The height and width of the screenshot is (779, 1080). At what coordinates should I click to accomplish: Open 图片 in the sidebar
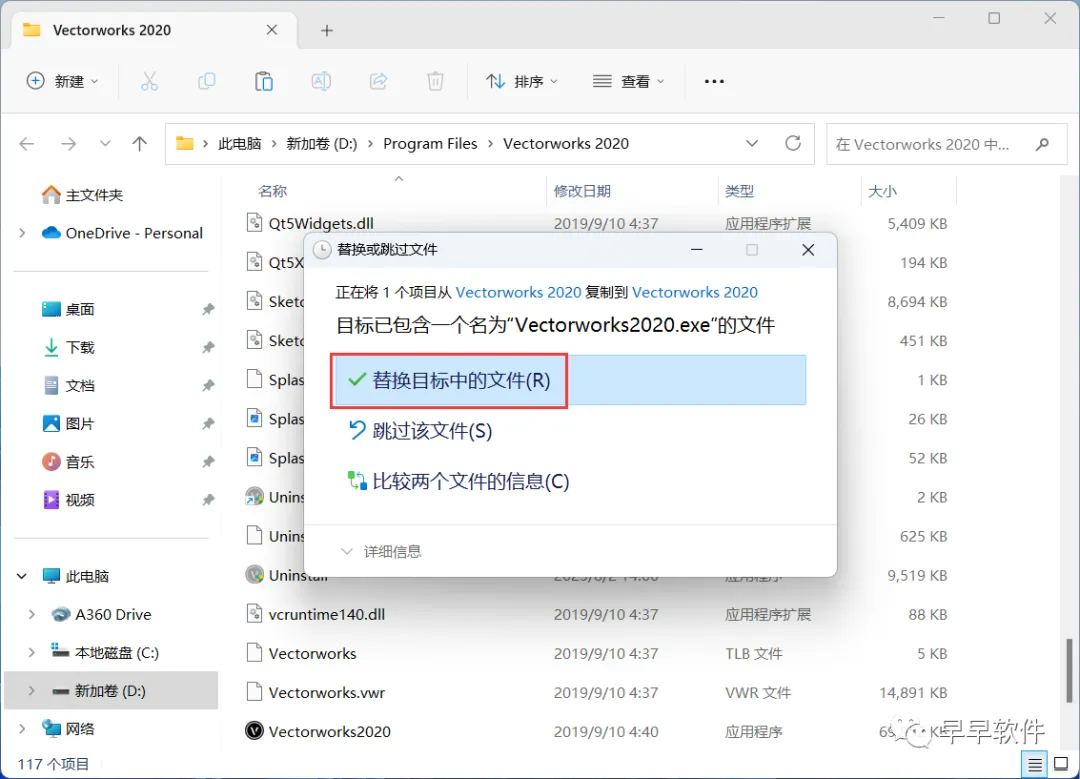69,424
